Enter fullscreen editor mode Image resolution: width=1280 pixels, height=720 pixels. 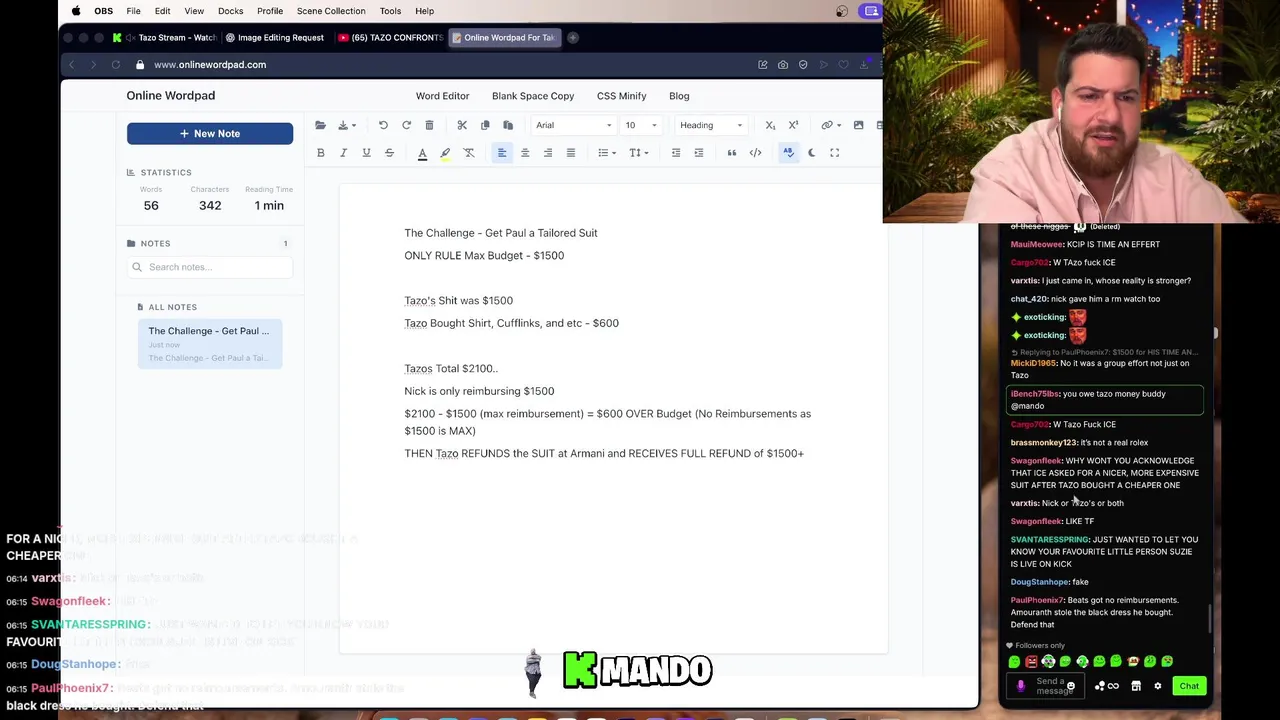[x=835, y=153]
